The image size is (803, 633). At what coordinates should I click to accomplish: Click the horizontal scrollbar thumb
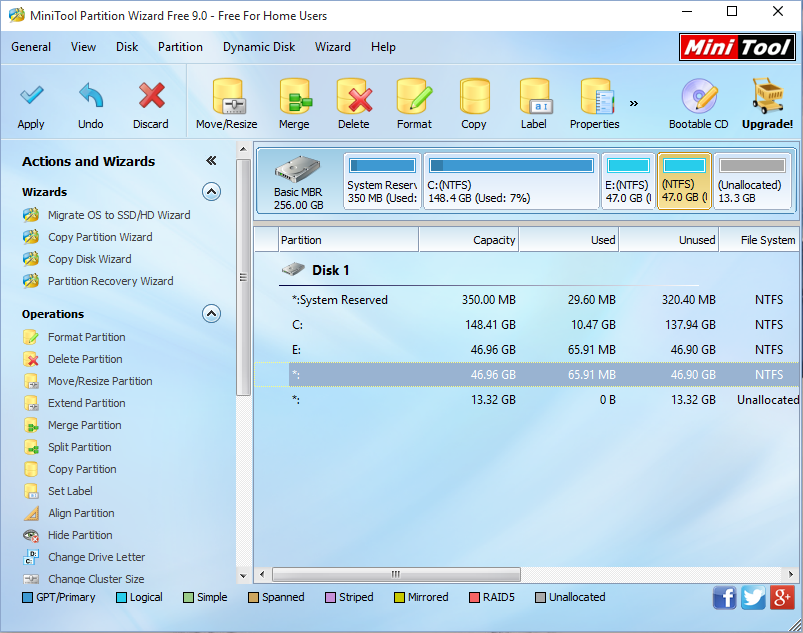pyautogui.click(x=396, y=574)
